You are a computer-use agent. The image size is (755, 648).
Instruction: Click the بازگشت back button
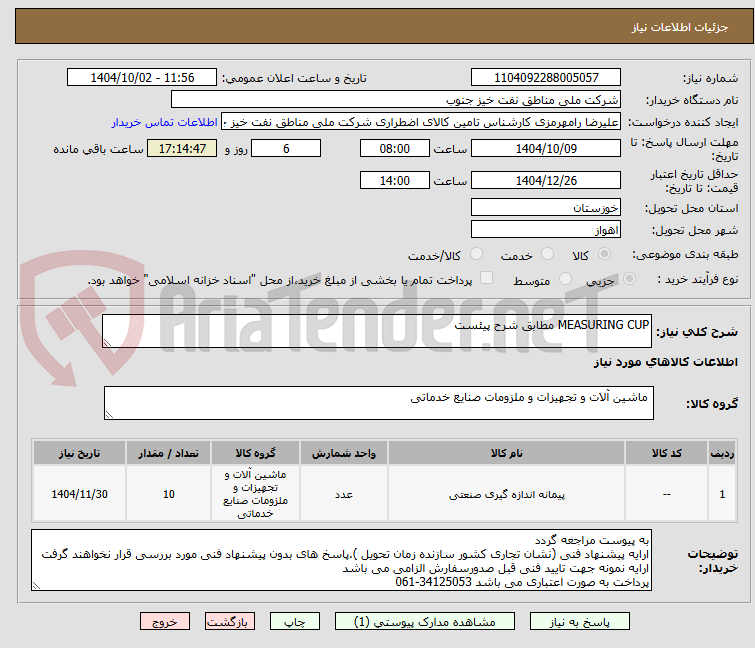pyautogui.click(x=229, y=622)
